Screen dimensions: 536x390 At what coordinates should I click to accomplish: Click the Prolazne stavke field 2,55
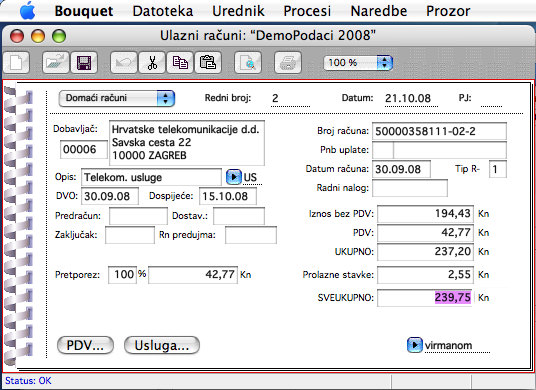click(x=426, y=275)
